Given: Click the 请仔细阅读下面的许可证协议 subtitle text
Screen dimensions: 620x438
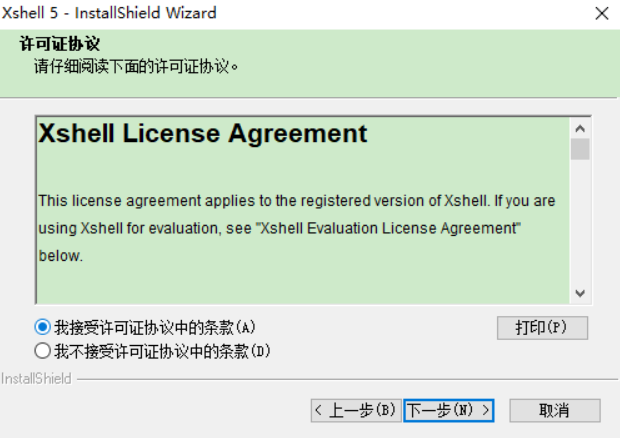Looking at the screenshot, I should pyautogui.click(x=136, y=66).
